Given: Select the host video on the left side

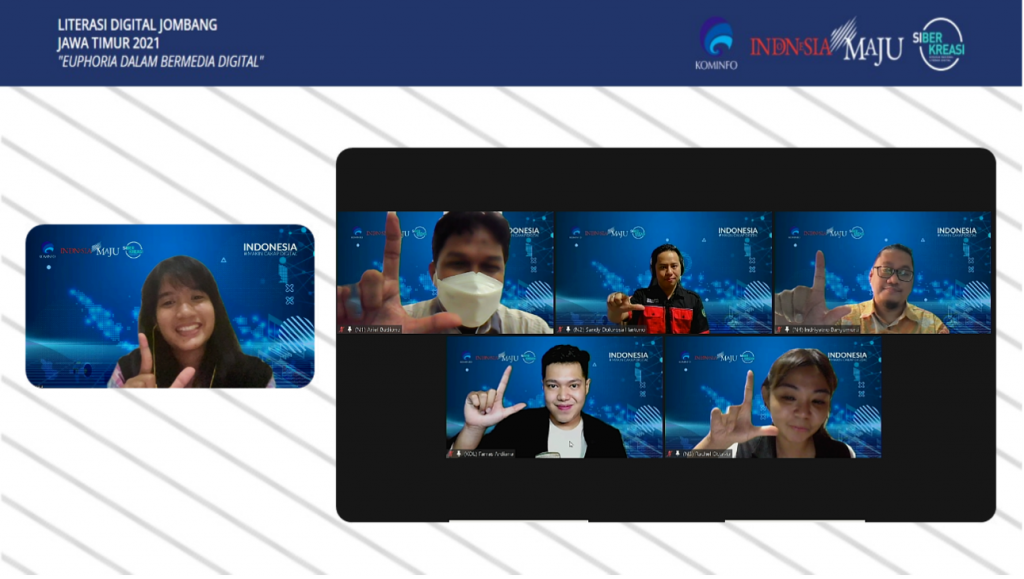Looking at the screenshot, I should click(x=170, y=306).
